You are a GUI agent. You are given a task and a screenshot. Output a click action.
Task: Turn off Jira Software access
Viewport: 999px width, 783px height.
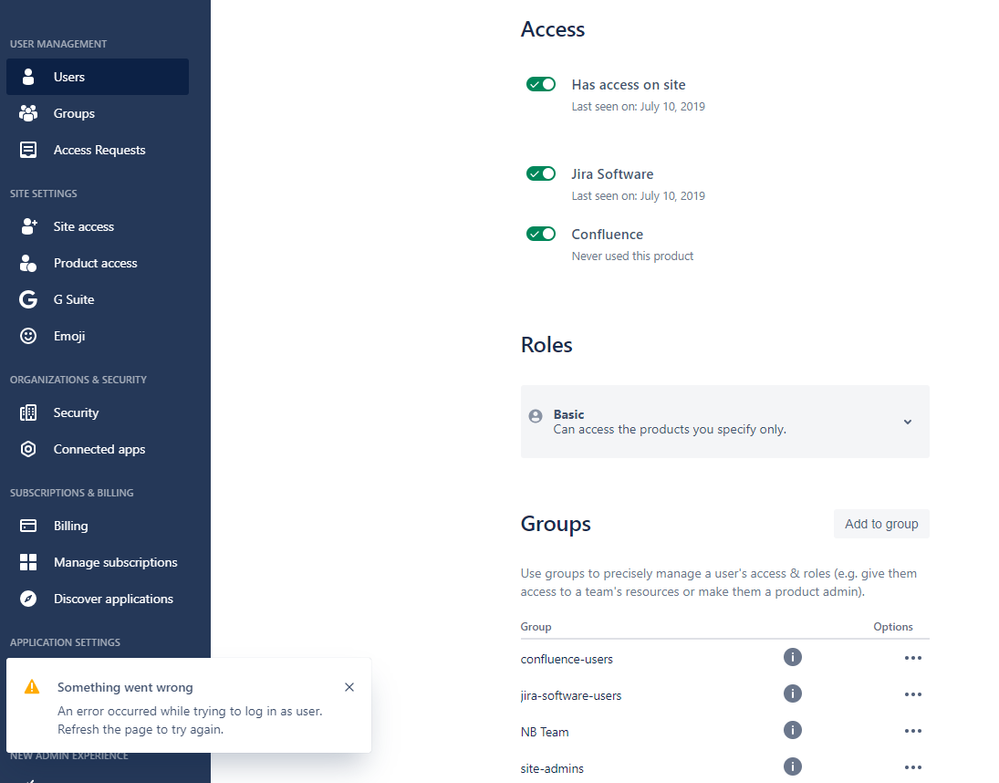click(x=541, y=173)
